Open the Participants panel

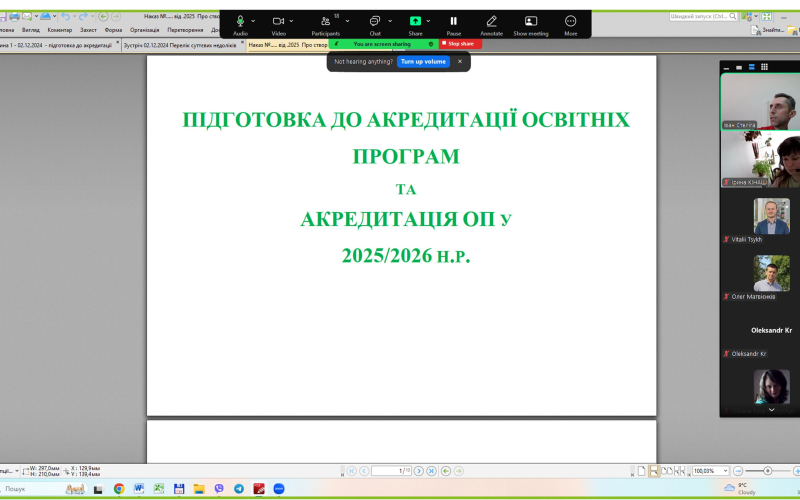(x=326, y=24)
